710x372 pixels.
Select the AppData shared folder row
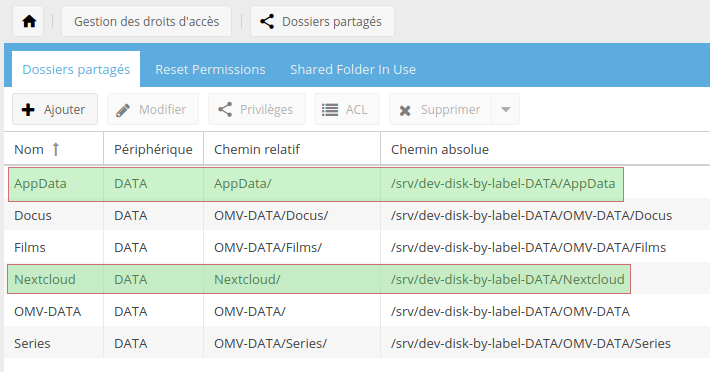pyautogui.click(x=357, y=184)
